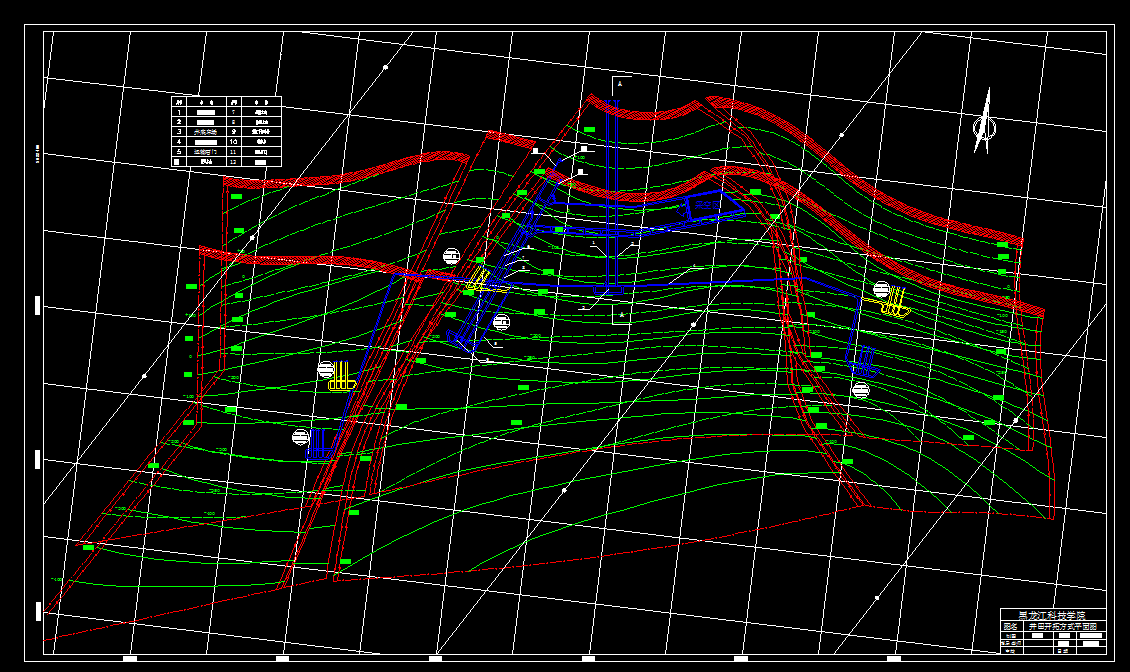Click the north arrow compass symbol

coord(984,121)
